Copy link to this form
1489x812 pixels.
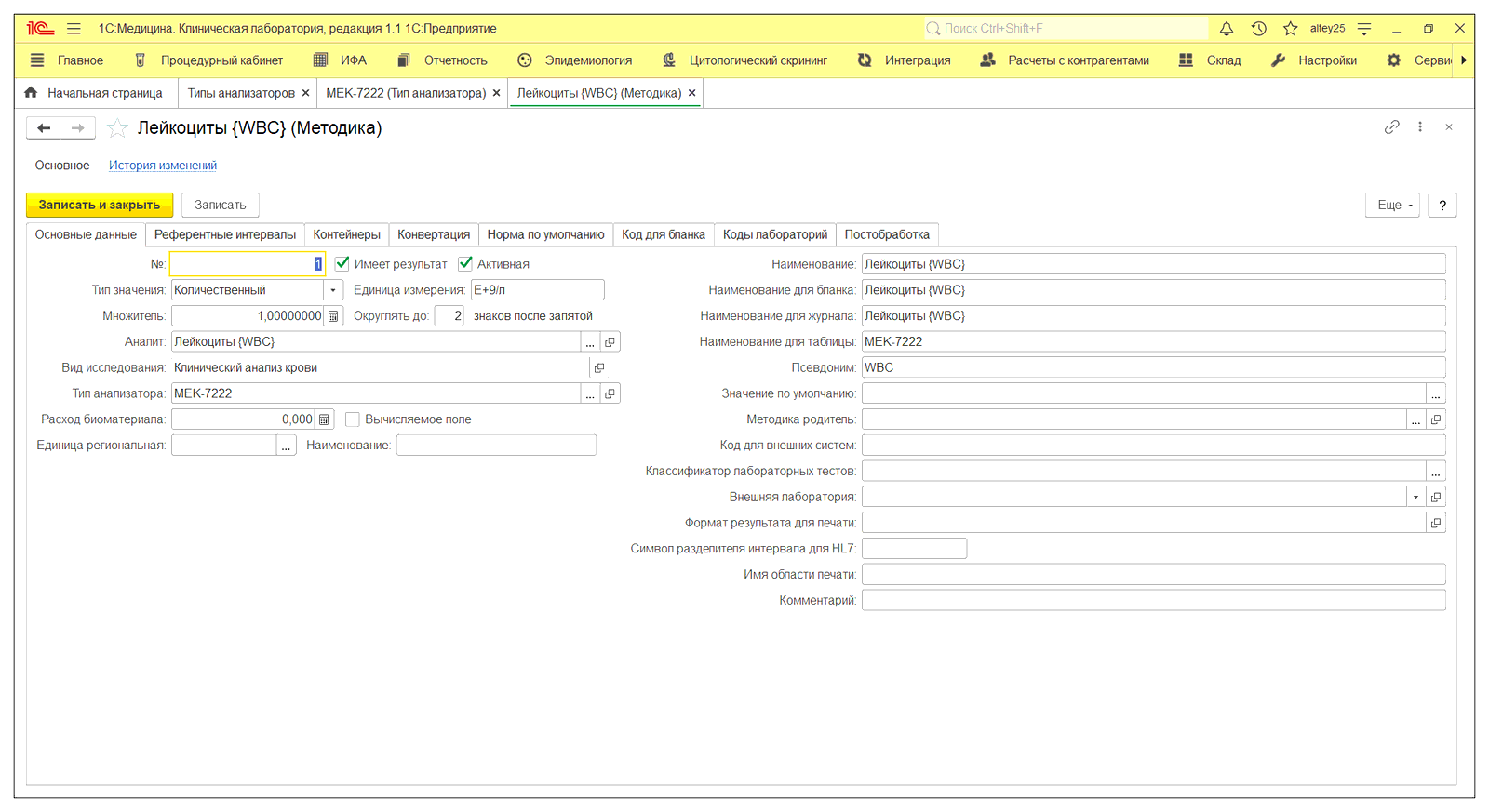click(x=1391, y=127)
